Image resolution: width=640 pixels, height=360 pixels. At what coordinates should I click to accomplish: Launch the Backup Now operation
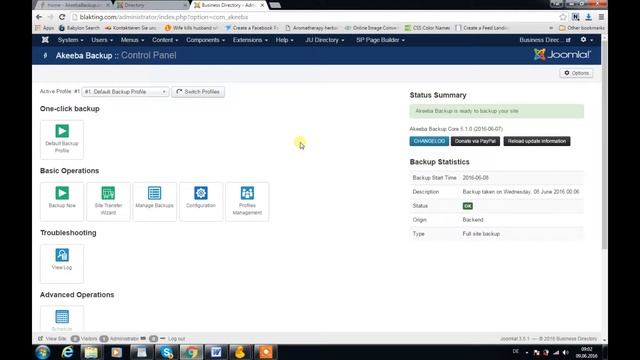(x=62, y=202)
